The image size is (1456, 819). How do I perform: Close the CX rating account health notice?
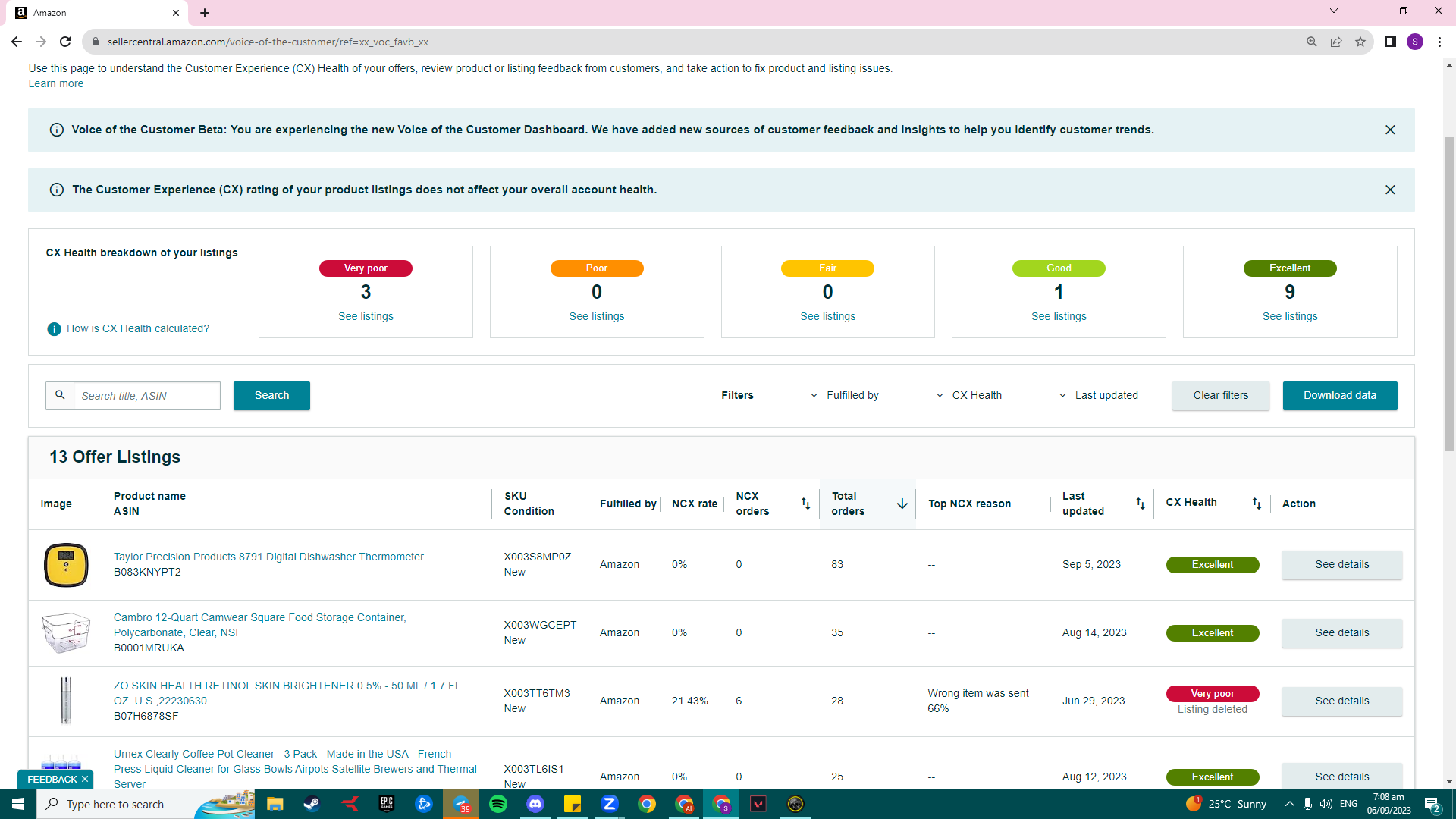1390,190
